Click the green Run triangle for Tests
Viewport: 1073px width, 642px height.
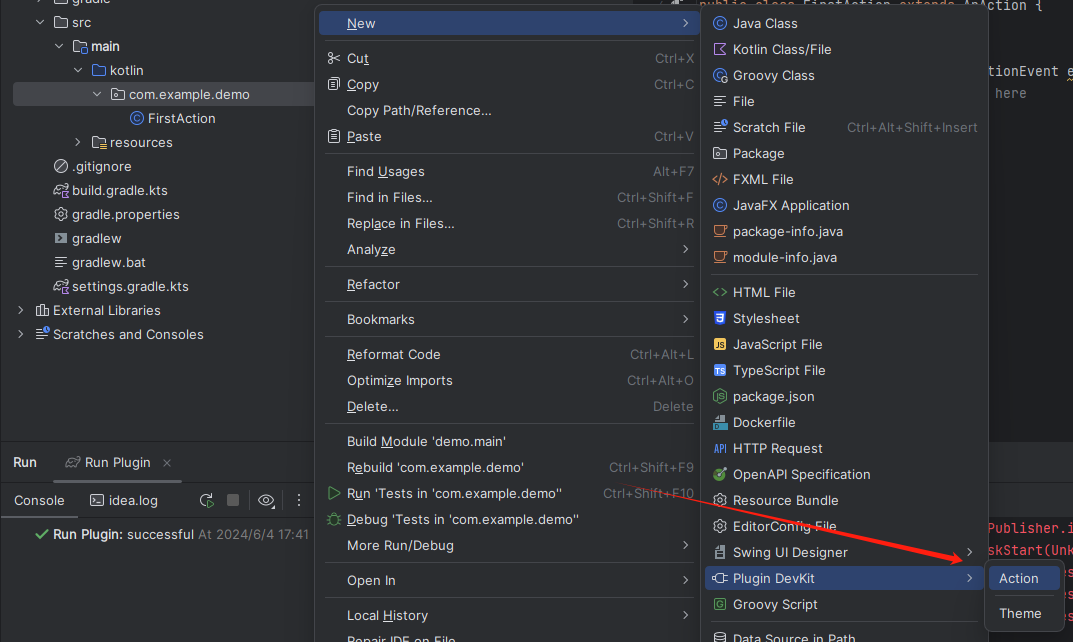coord(333,493)
